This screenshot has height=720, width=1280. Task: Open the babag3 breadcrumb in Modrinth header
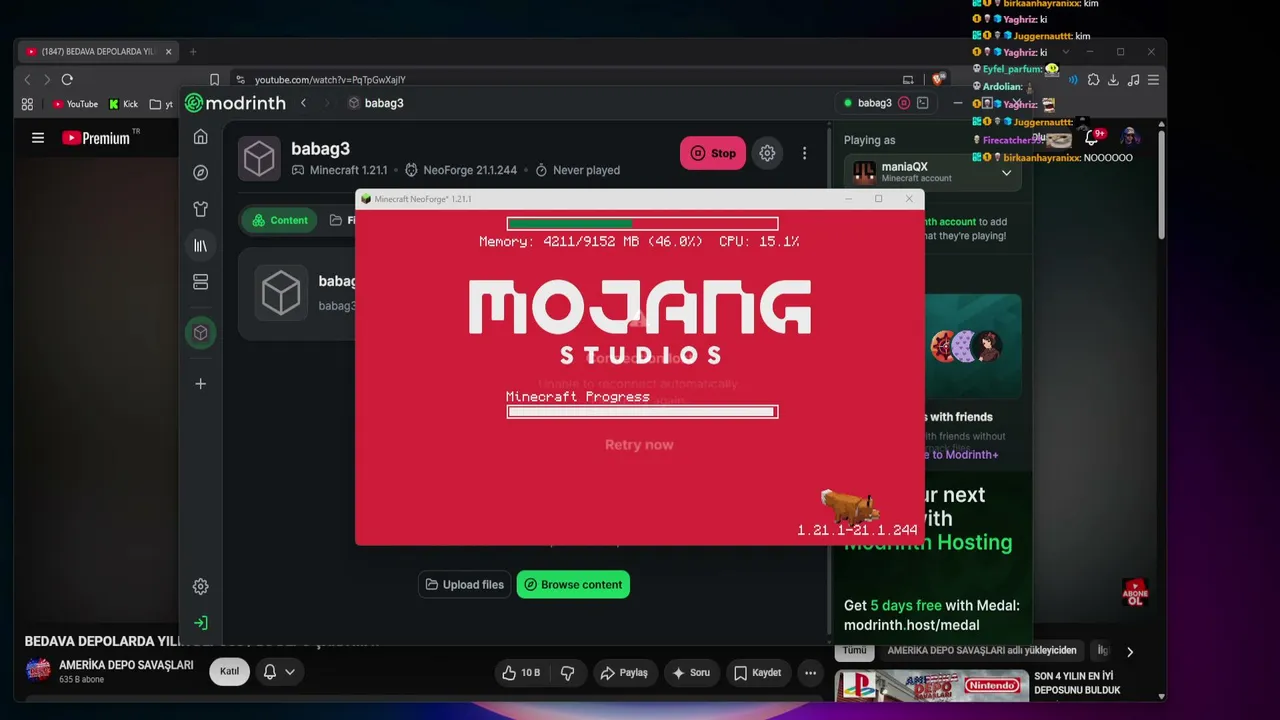(376, 103)
